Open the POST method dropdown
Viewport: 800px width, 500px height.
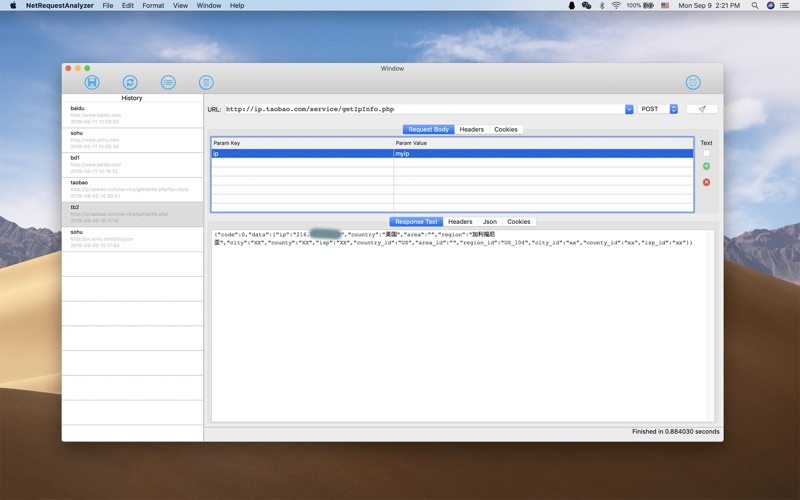(658, 109)
